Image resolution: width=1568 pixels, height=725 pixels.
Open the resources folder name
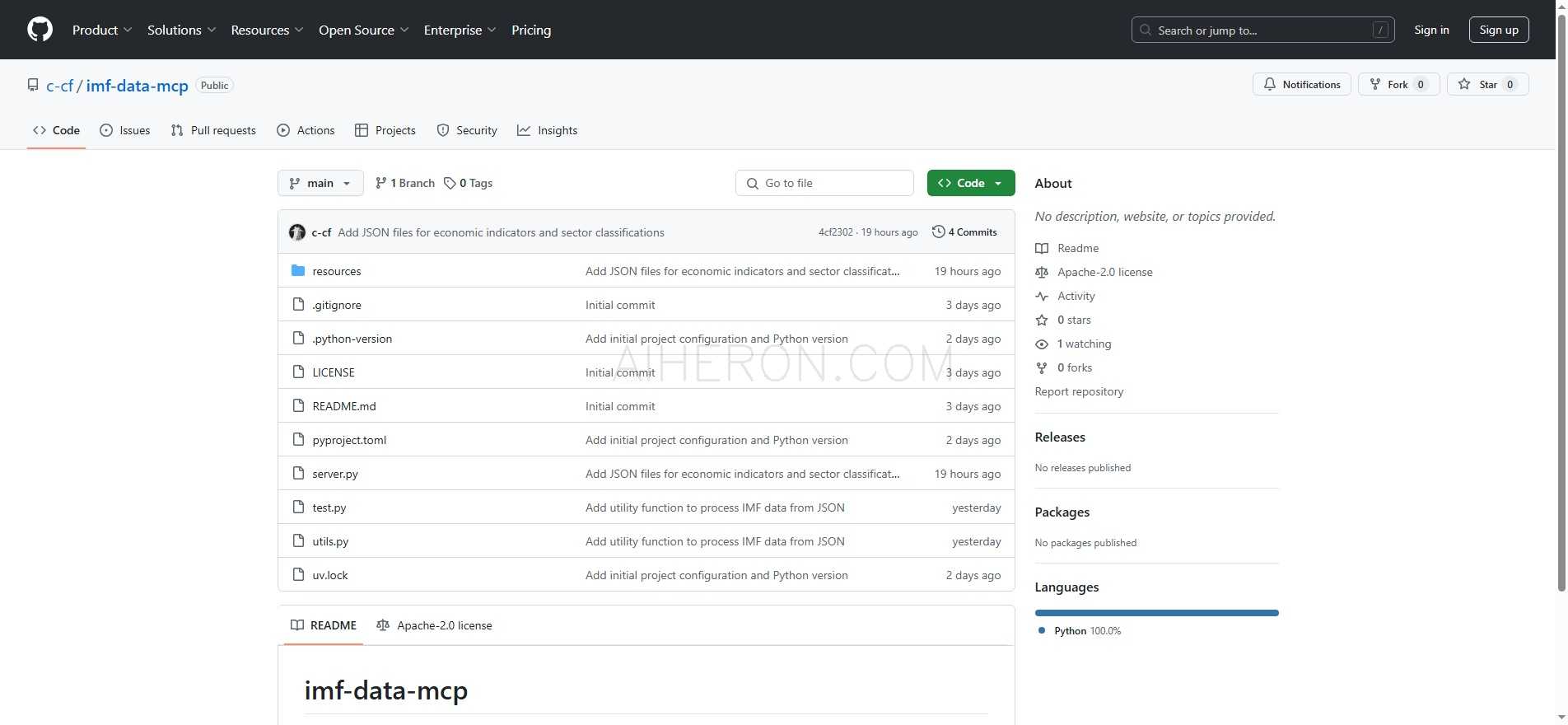pos(337,271)
